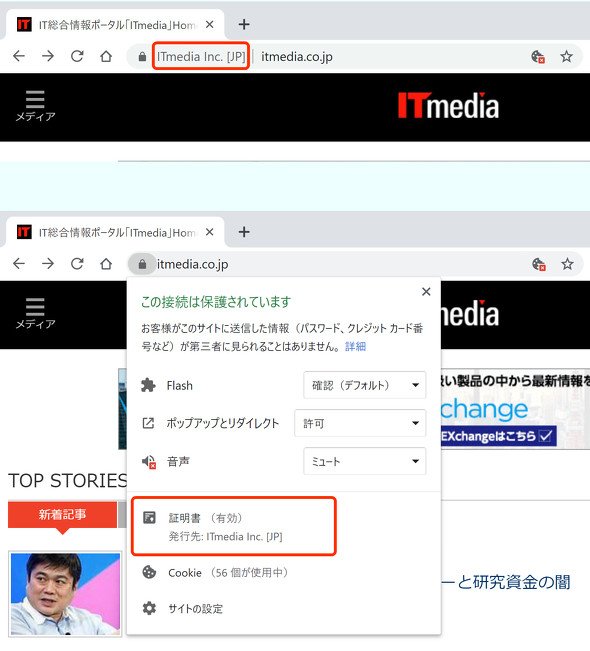
Task: Open the メディア hamburger menu in the upper page
Action: (x=35, y=106)
